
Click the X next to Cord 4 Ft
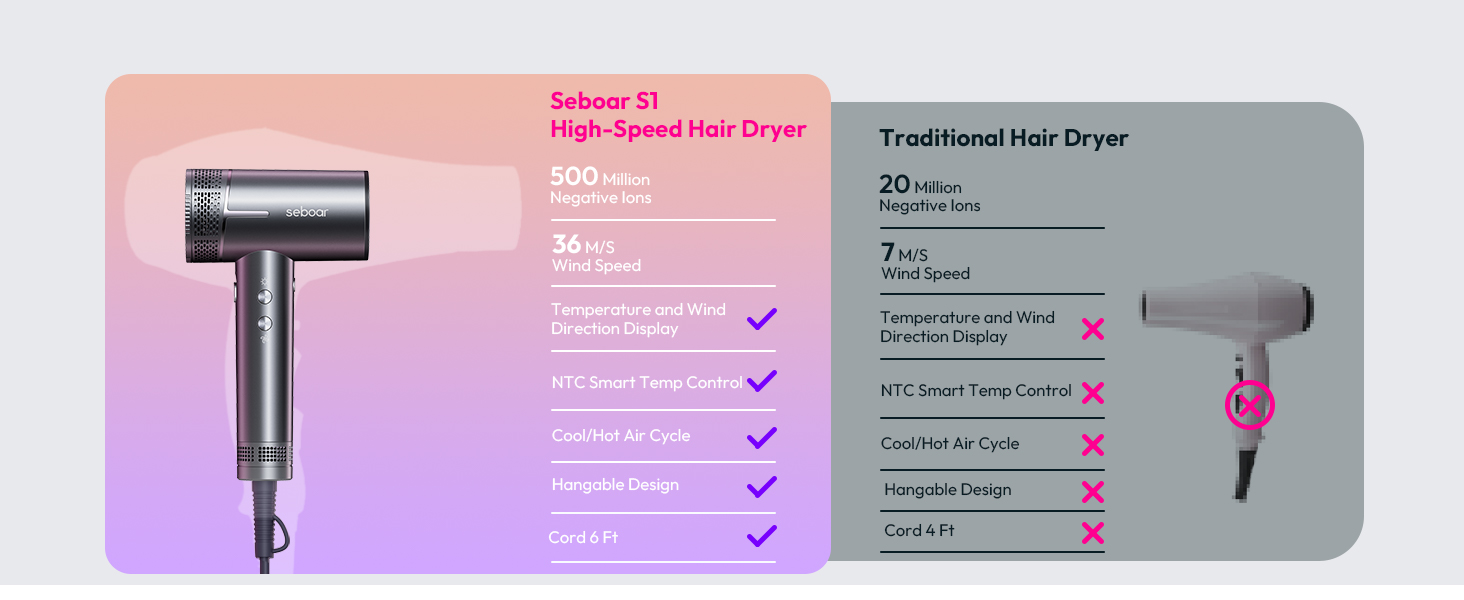click(1093, 531)
